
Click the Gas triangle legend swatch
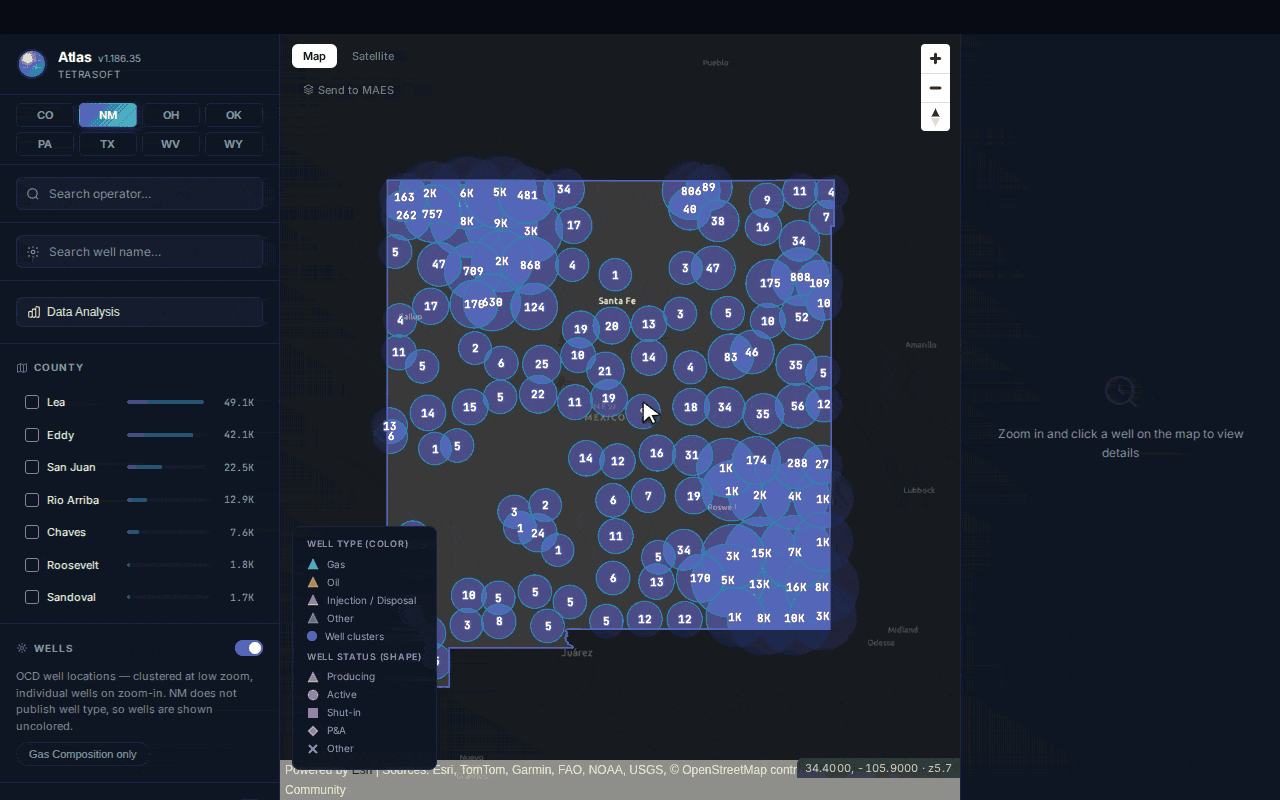pos(313,565)
